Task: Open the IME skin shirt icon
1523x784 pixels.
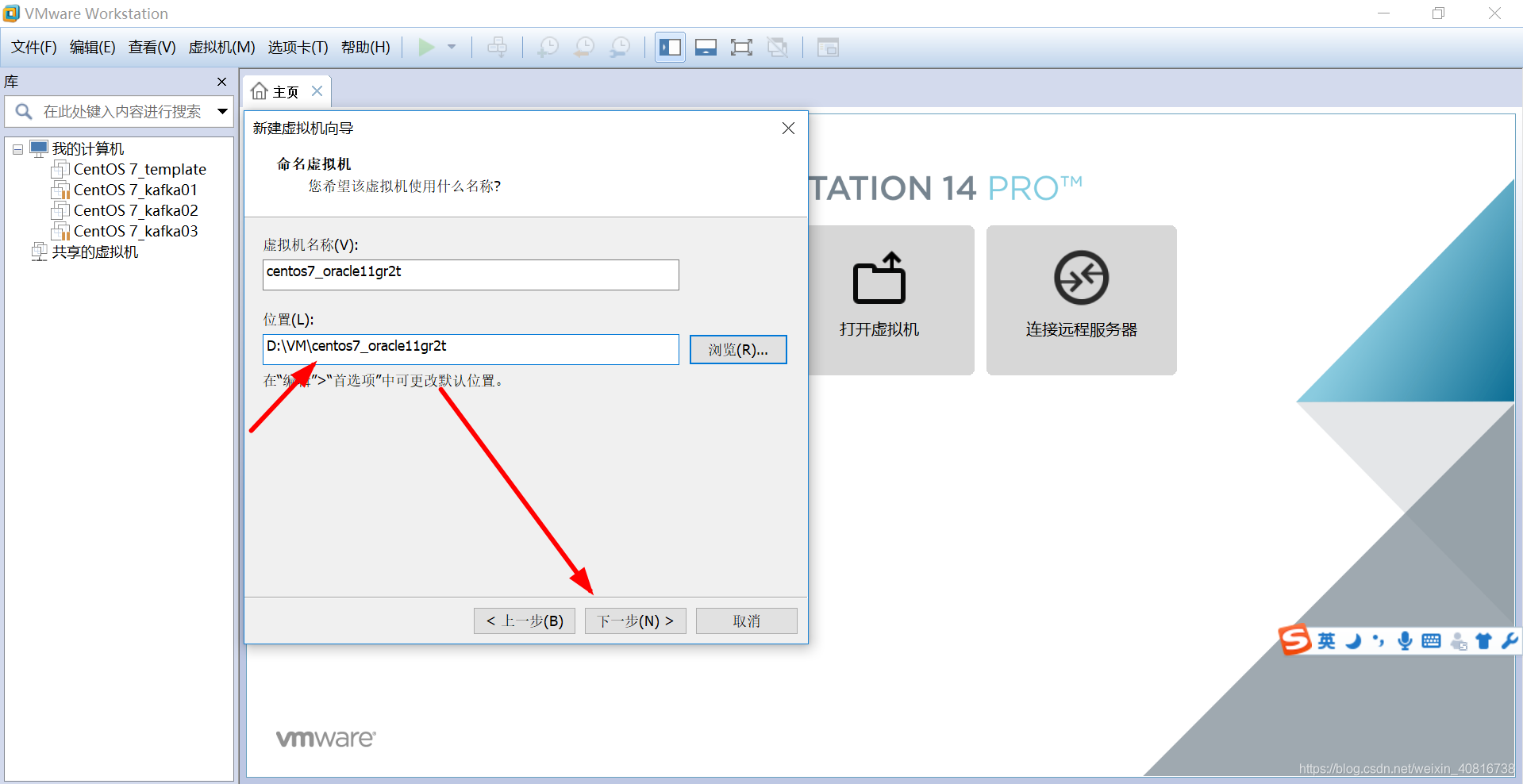Action: 1483,641
